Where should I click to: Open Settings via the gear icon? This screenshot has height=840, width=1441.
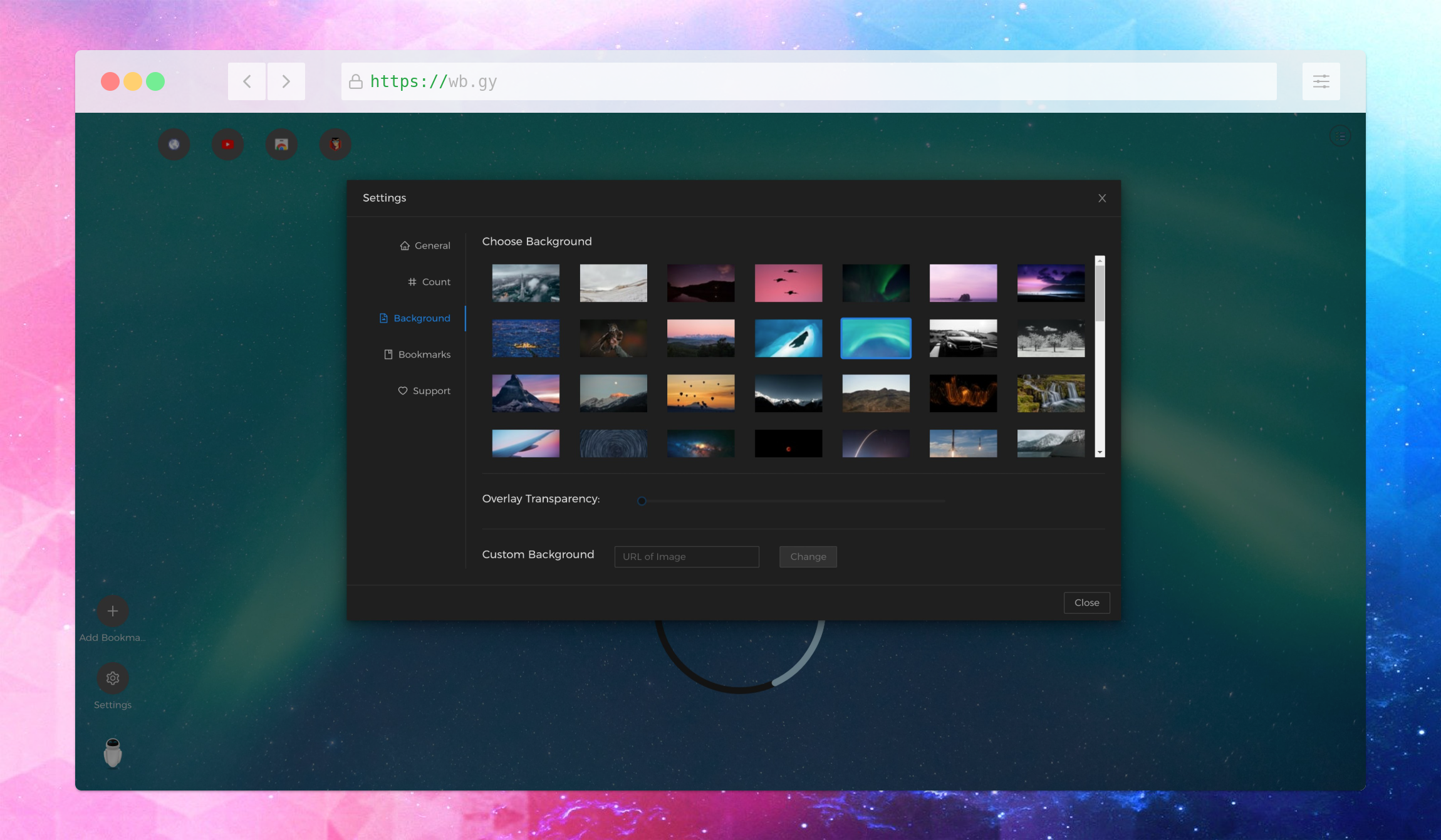point(112,678)
